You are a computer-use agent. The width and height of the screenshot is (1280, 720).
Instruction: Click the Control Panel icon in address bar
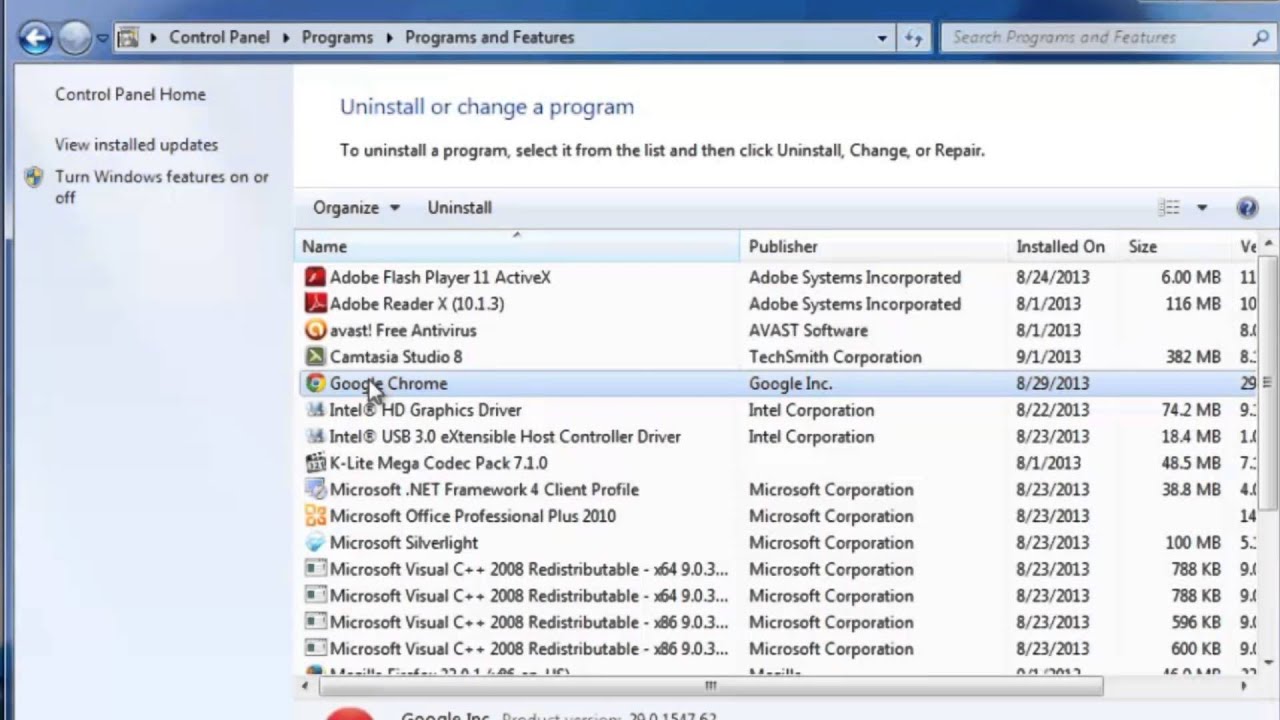128,38
